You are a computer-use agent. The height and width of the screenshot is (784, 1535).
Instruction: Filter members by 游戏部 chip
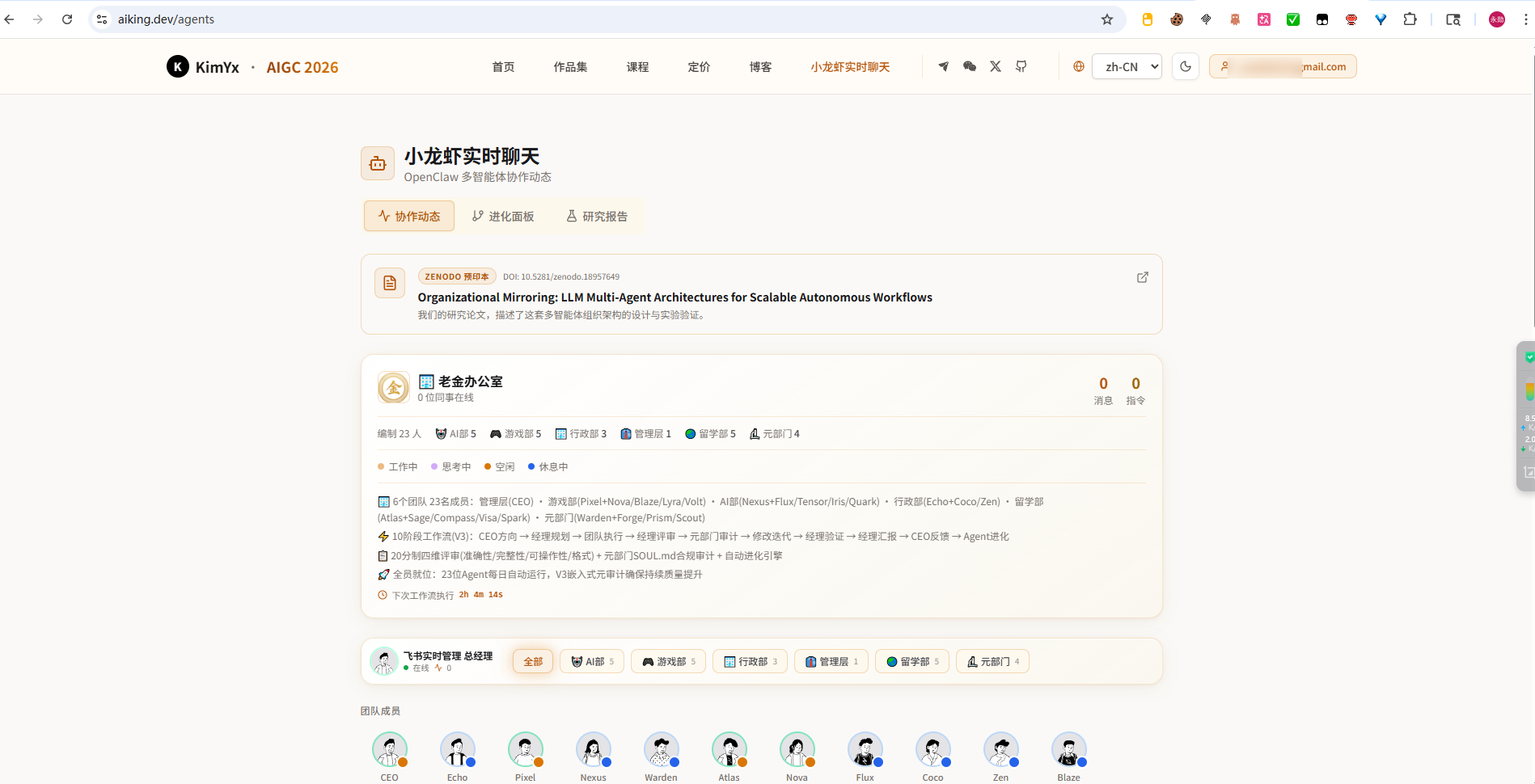668,661
